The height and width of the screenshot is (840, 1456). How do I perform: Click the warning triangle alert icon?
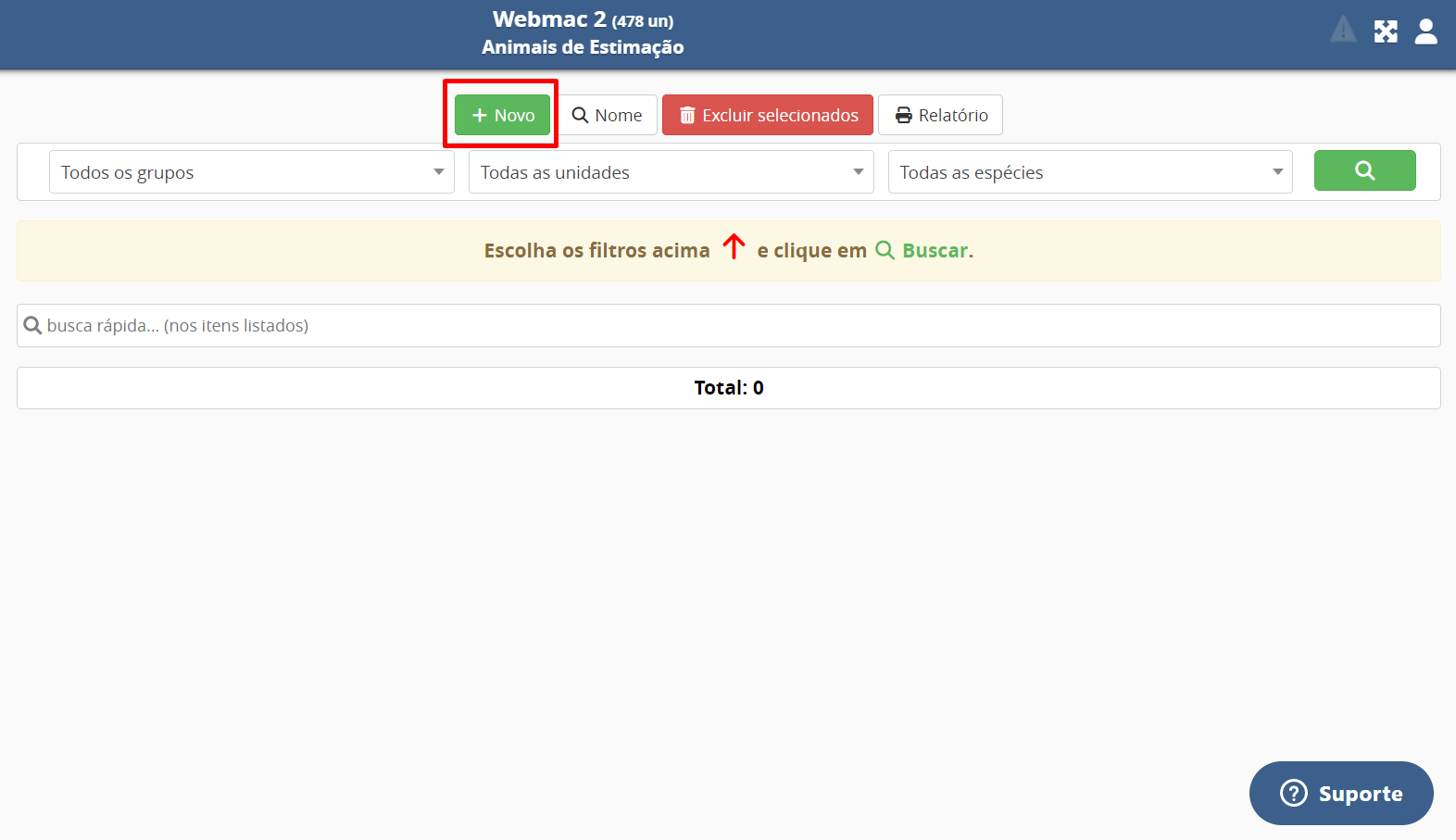pyautogui.click(x=1343, y=31)
